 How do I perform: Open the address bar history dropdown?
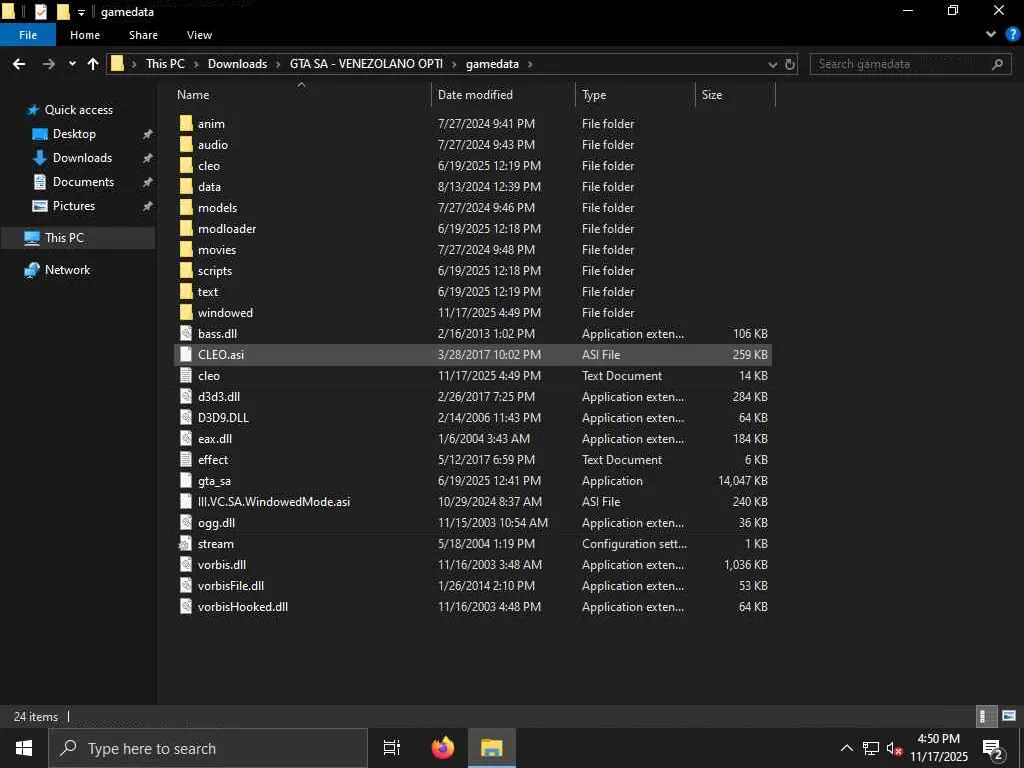[x=773, y=64]
